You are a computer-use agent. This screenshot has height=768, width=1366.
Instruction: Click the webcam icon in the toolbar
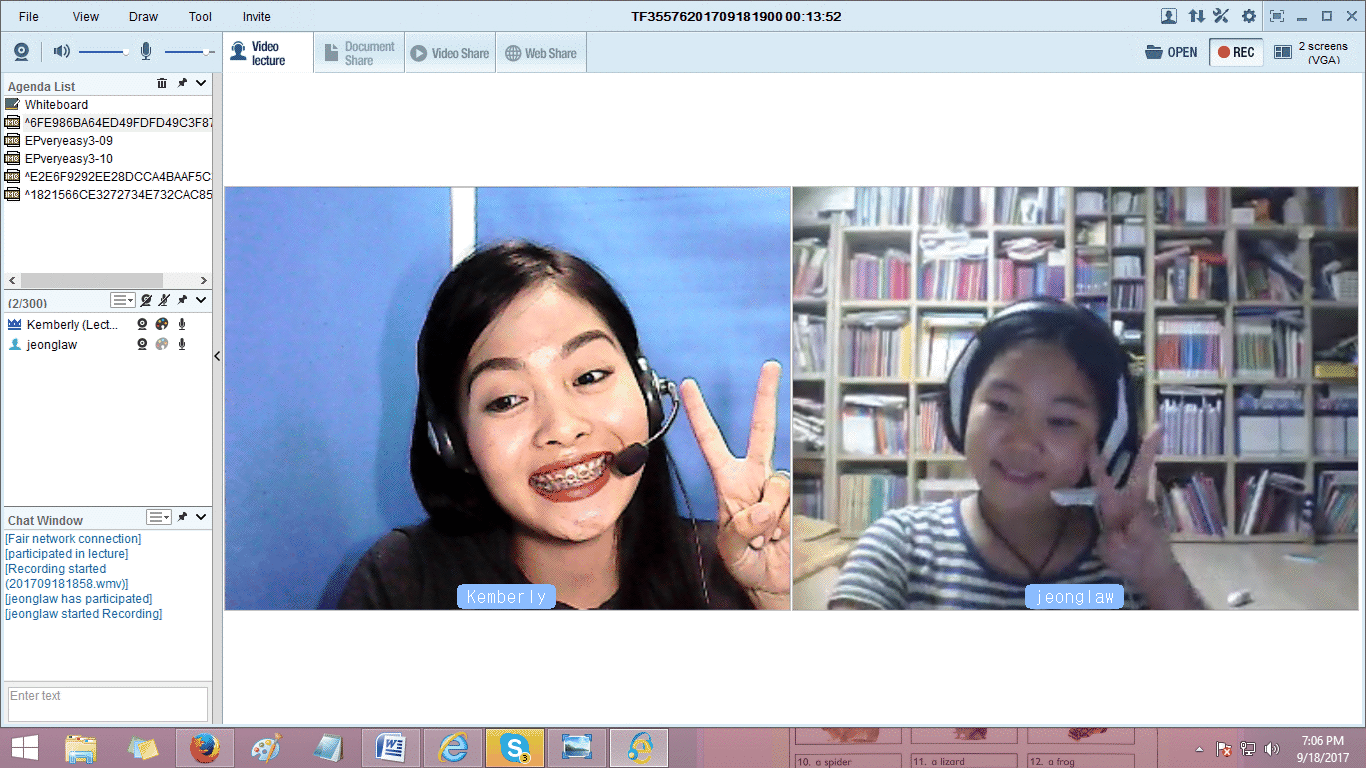21,52
